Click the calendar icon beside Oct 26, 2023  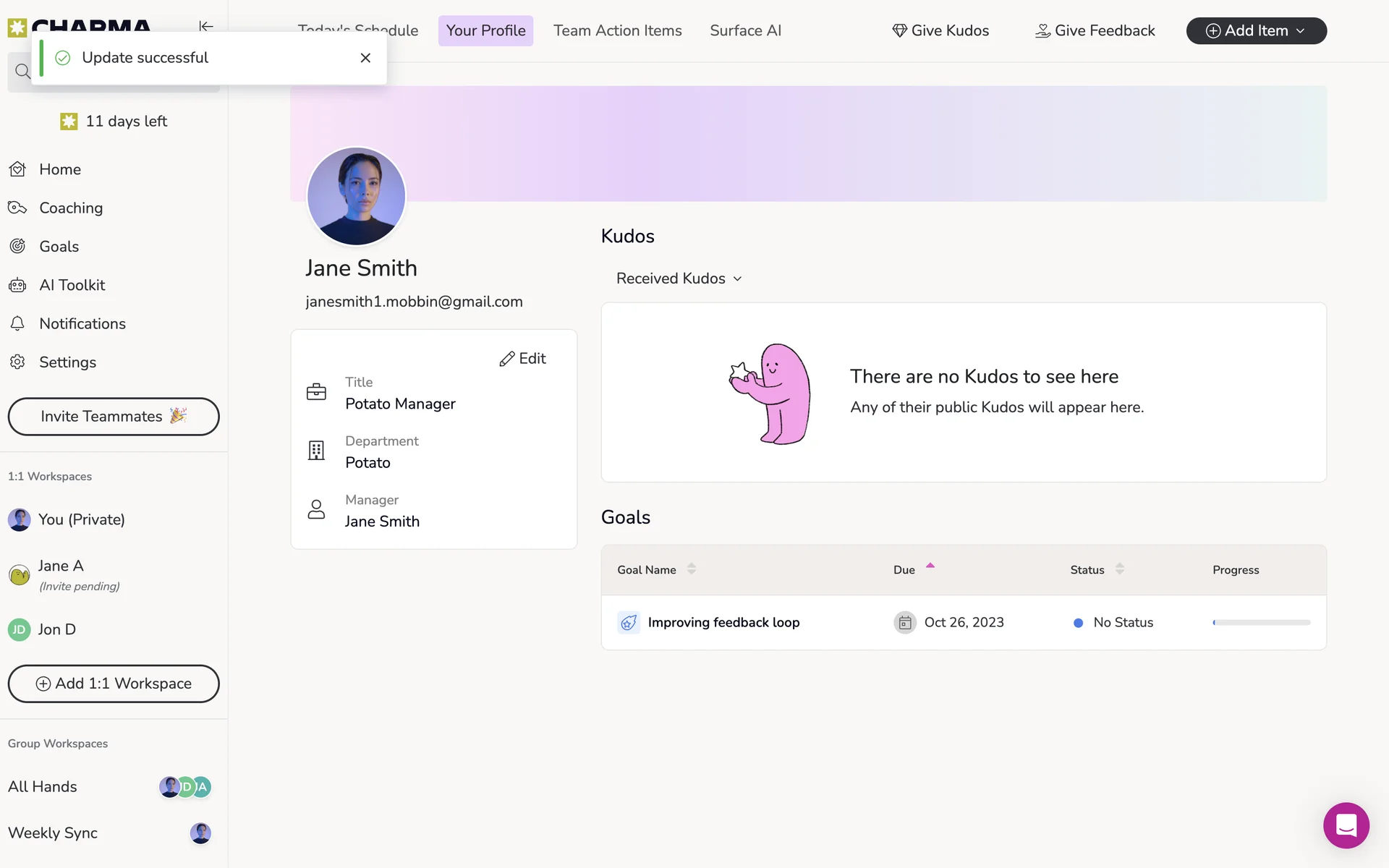click(x=904, y=623)
